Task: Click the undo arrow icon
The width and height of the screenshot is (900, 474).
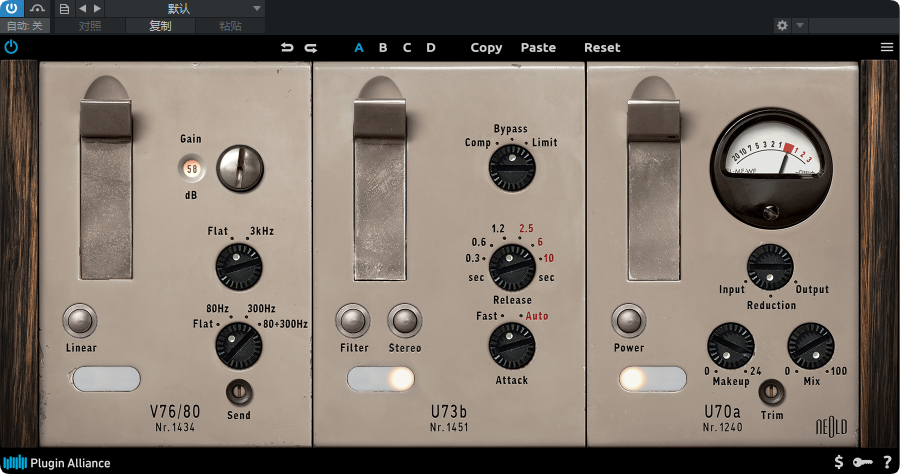Action: pos(287,48)
